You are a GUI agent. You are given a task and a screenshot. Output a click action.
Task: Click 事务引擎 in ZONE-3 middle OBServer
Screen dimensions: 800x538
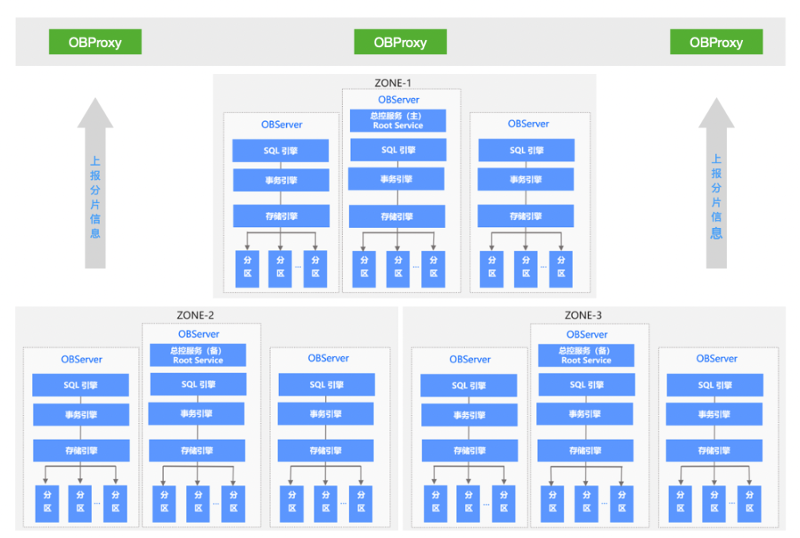coord(585,414)
